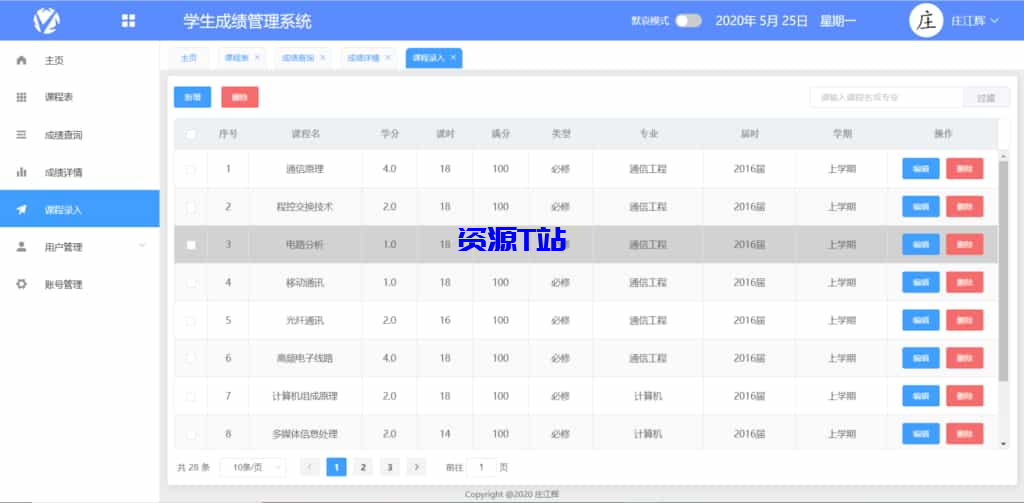Screen dimensions: 1024x503
Task: Click the 前往 page number input
Action: pos(482,467)
